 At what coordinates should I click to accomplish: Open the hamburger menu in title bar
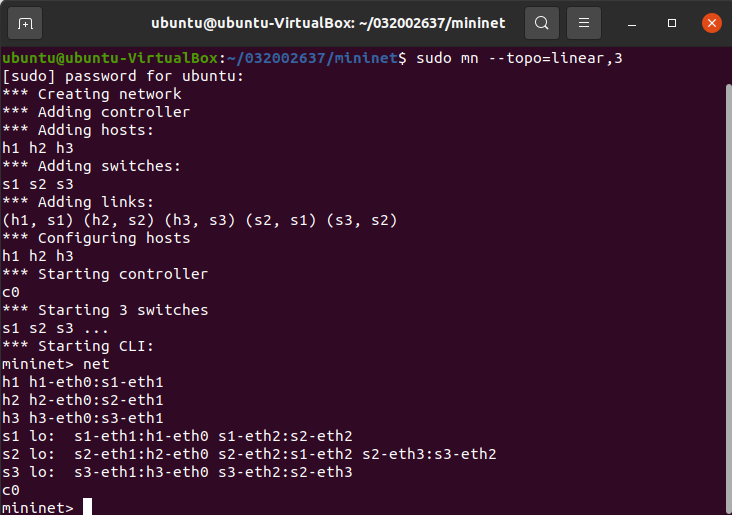(x=585, y=22)
